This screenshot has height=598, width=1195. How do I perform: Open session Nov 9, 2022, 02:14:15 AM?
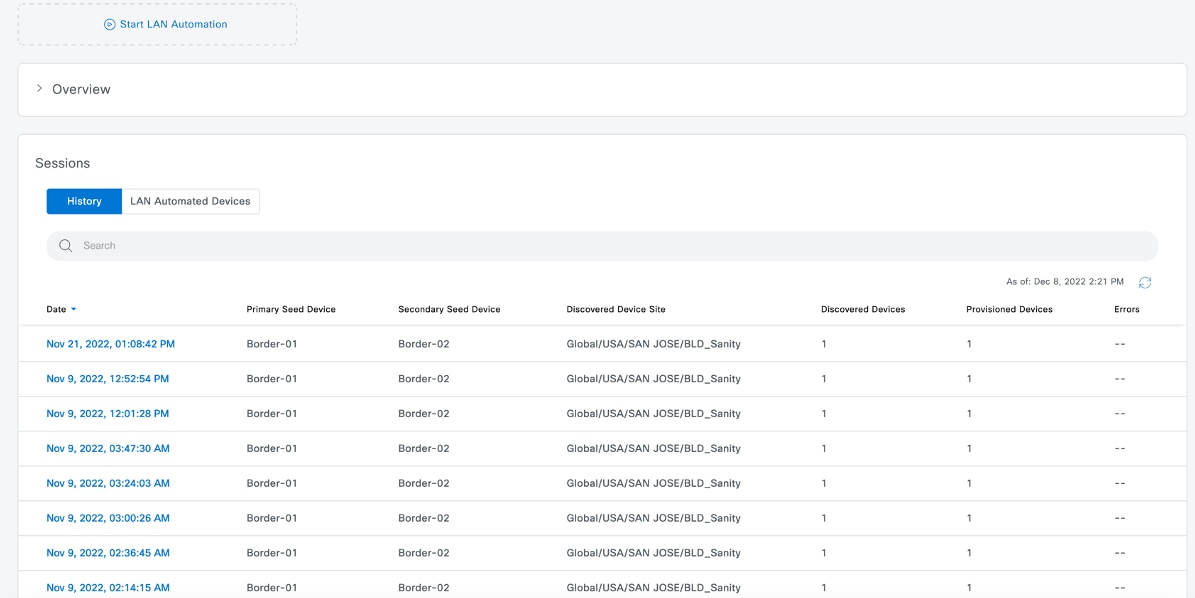click(108, 587)
